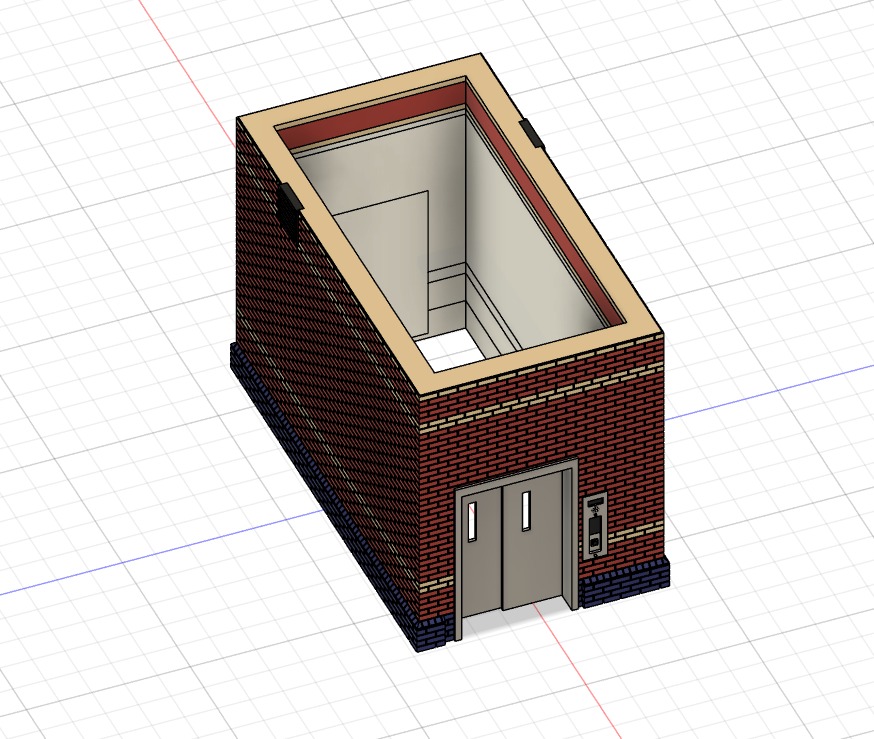Select the intercom panel beside the doors
This screenshot has height=739, width=874.
[x=595, y=527]
